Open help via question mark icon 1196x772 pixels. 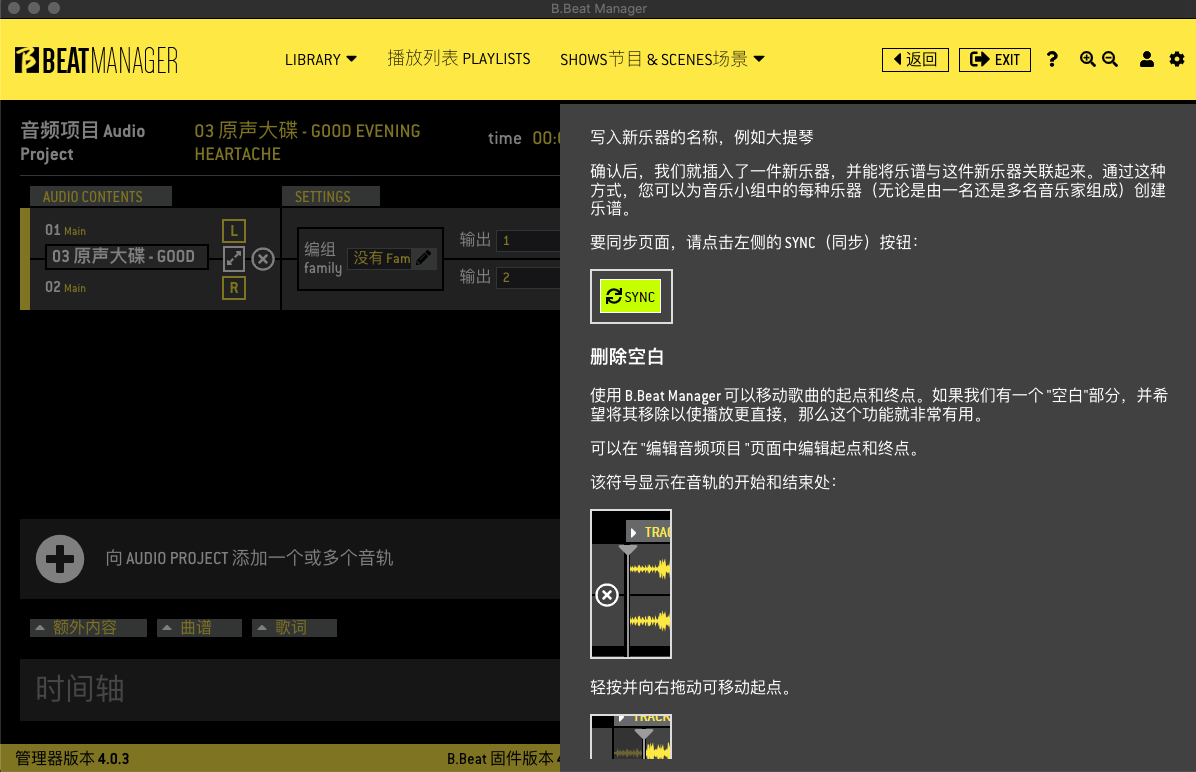tap(1052, 60)
